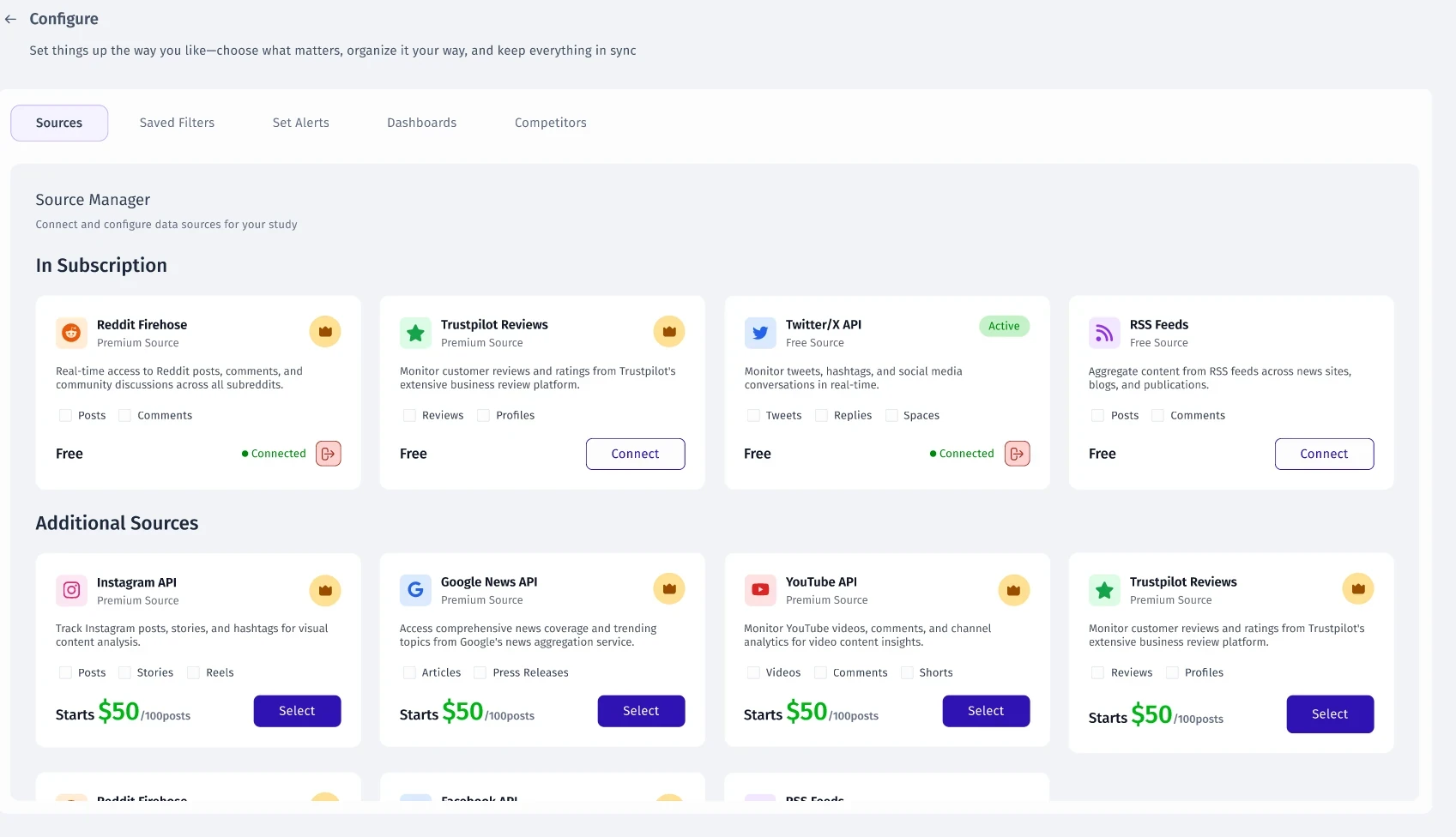Click the premium crown on Reddit Firehose card
This screenshot has width=1456, height=837.
[x=325, y=331]
